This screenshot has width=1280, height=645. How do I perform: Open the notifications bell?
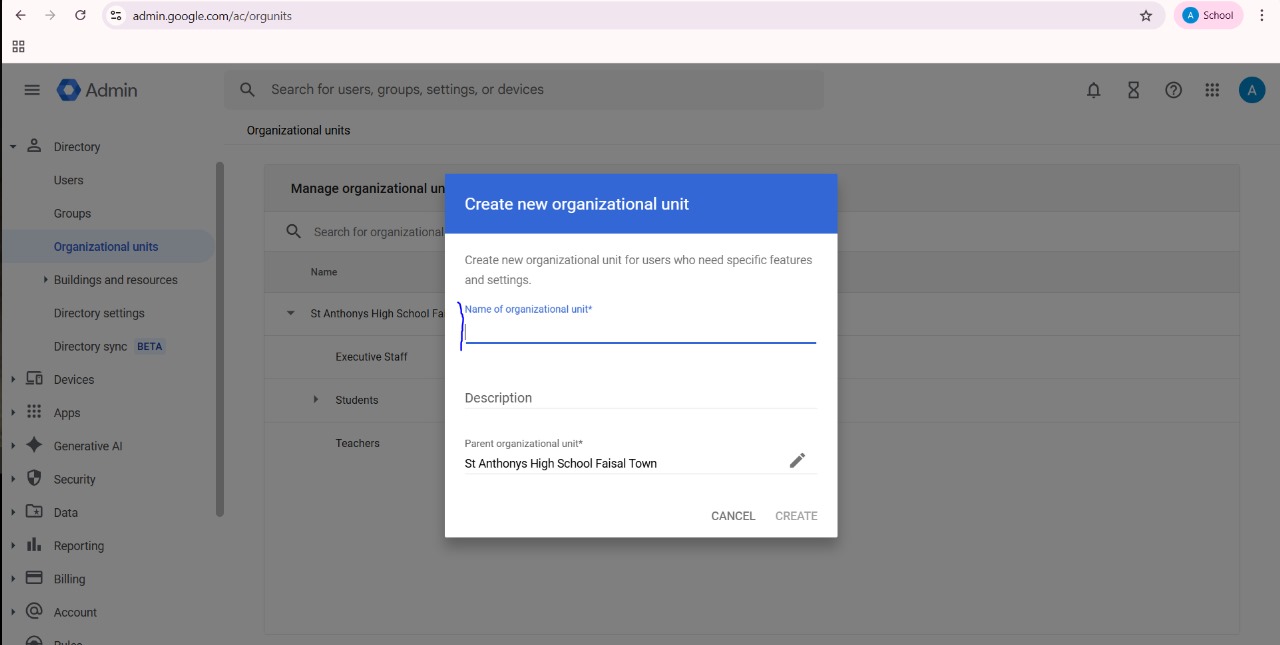1093,90
